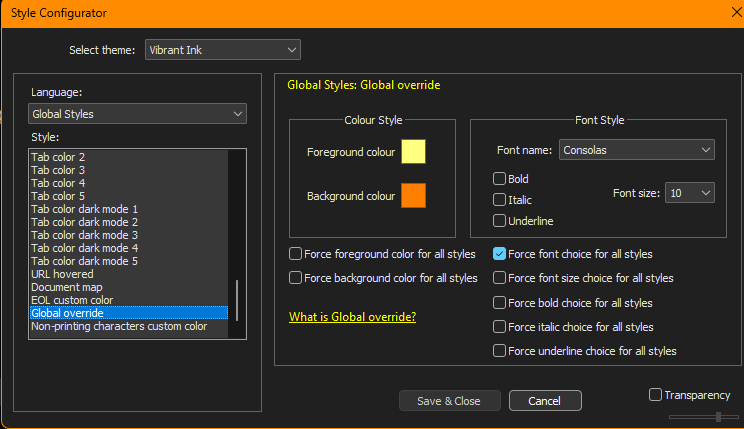Click the Save & Close button

449,401
